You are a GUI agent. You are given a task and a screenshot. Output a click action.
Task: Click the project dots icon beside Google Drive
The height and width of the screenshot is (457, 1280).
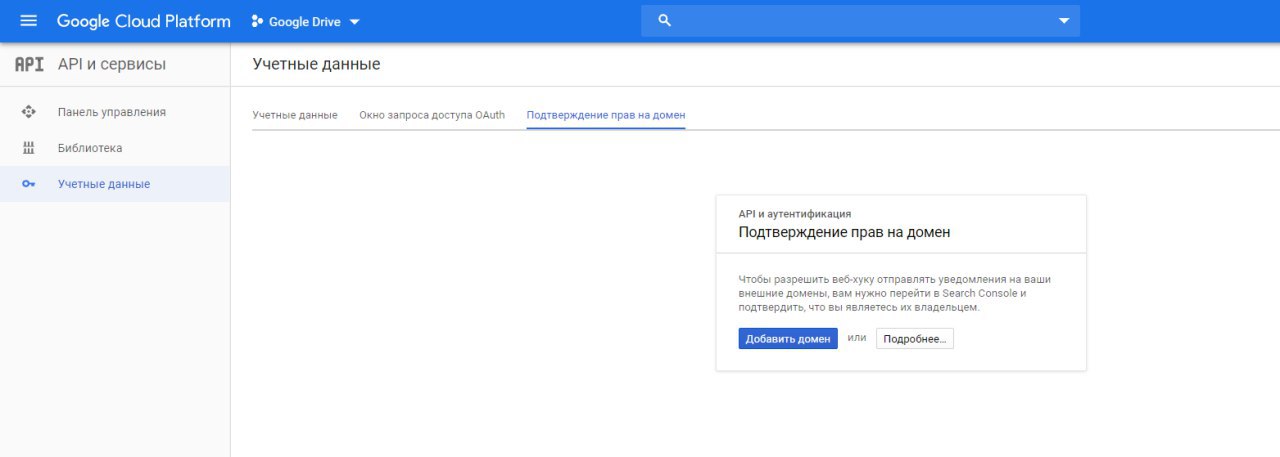(257, 21)
